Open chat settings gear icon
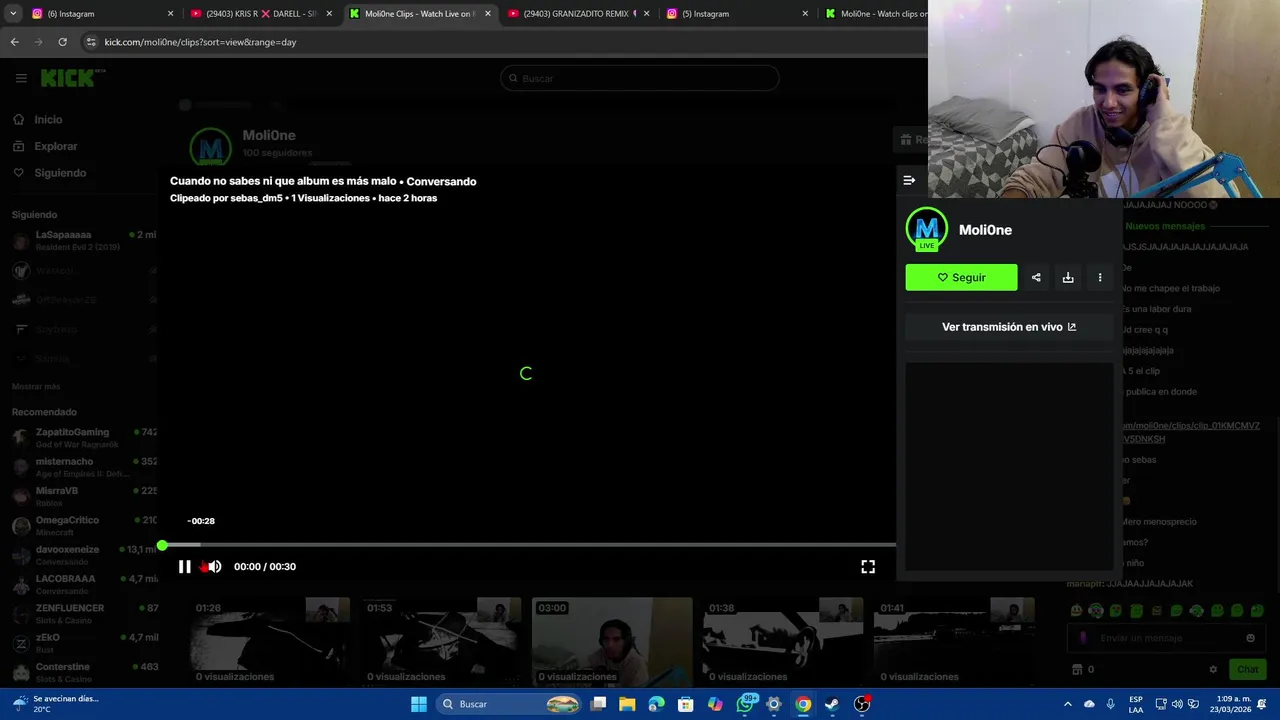1280x720 pixels. (1213, 669)
